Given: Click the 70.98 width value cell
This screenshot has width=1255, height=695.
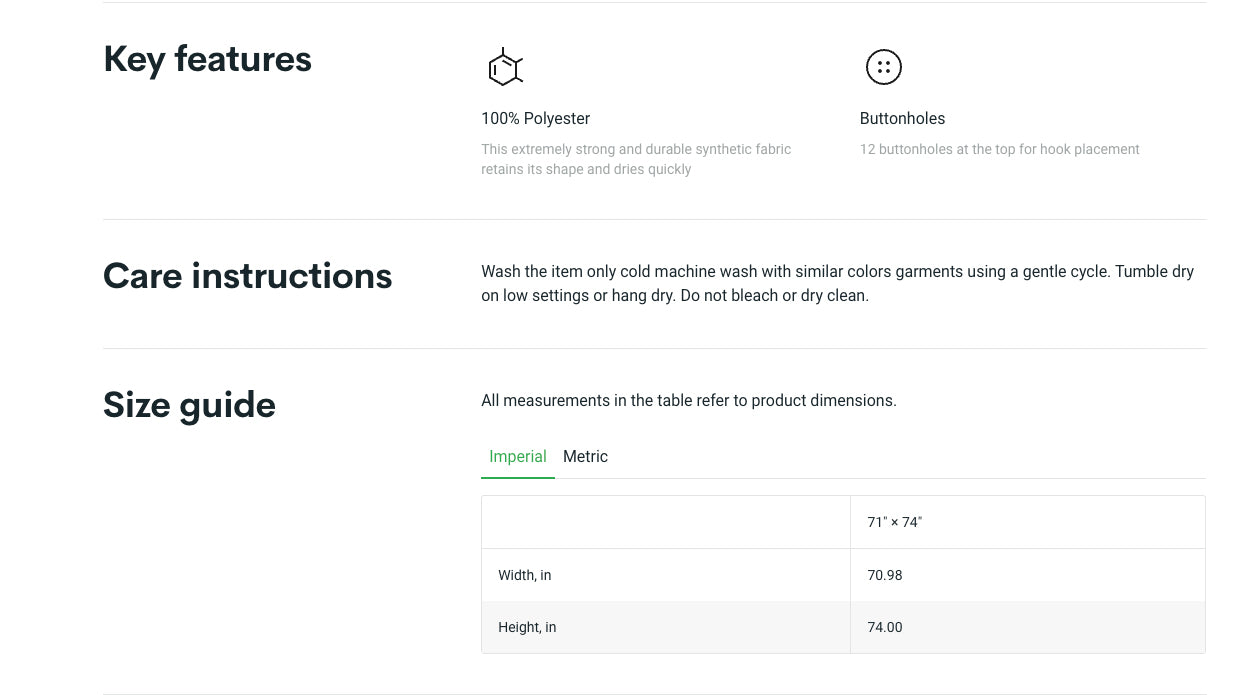Looking at the screenshot, I should [885, 575].
